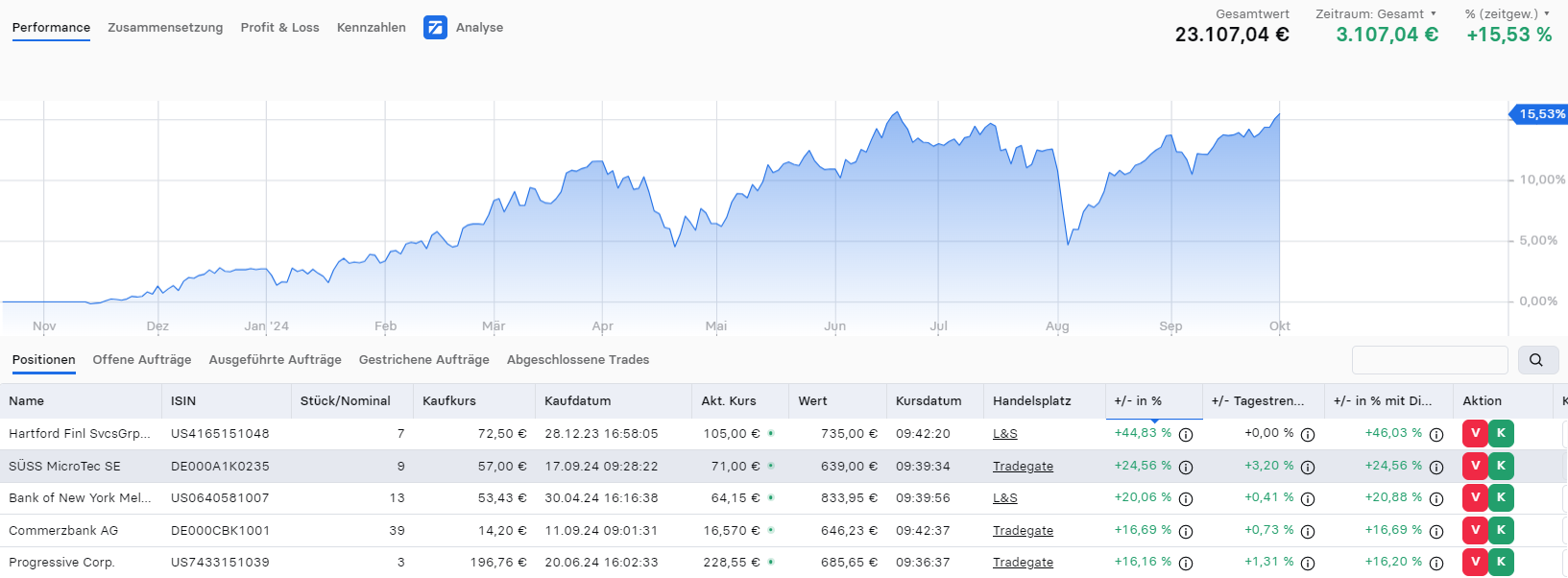Click green live-price dot beside Hartford 105,00 €
This screenshot has height=578, width=1568.
tap(771, 433)
